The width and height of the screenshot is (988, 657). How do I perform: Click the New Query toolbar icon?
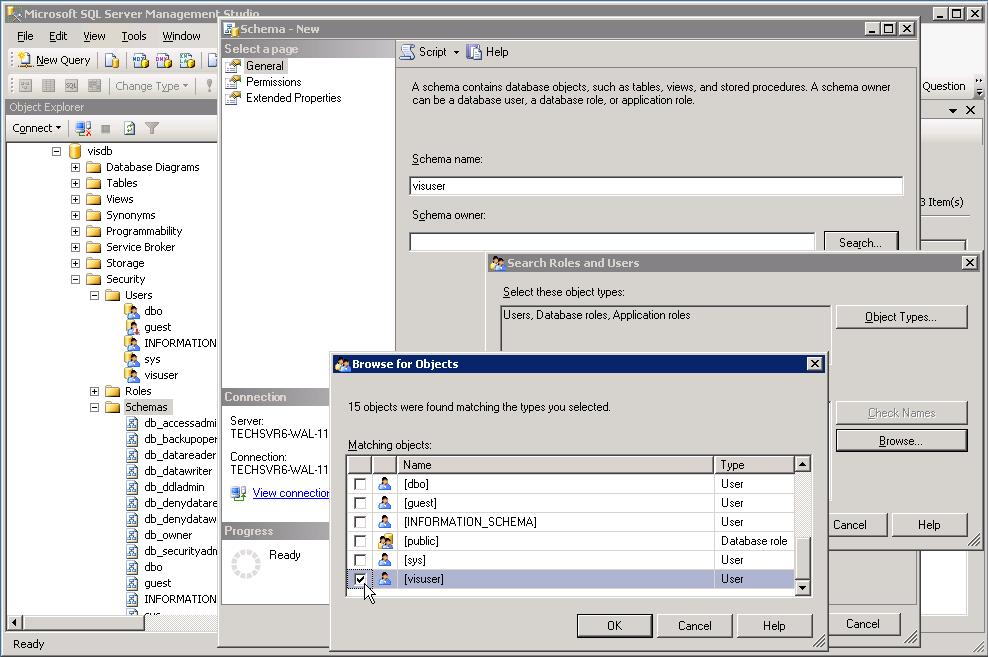[x=25, y=60]
